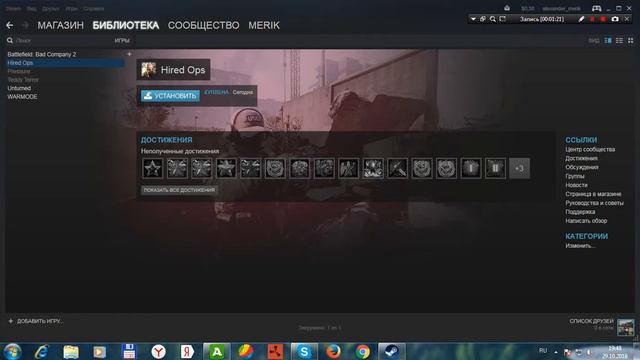The height and width of the screenshot is (360, 640).
Task: Select Teddy Terror in the game list
Action: click(23, 80)
